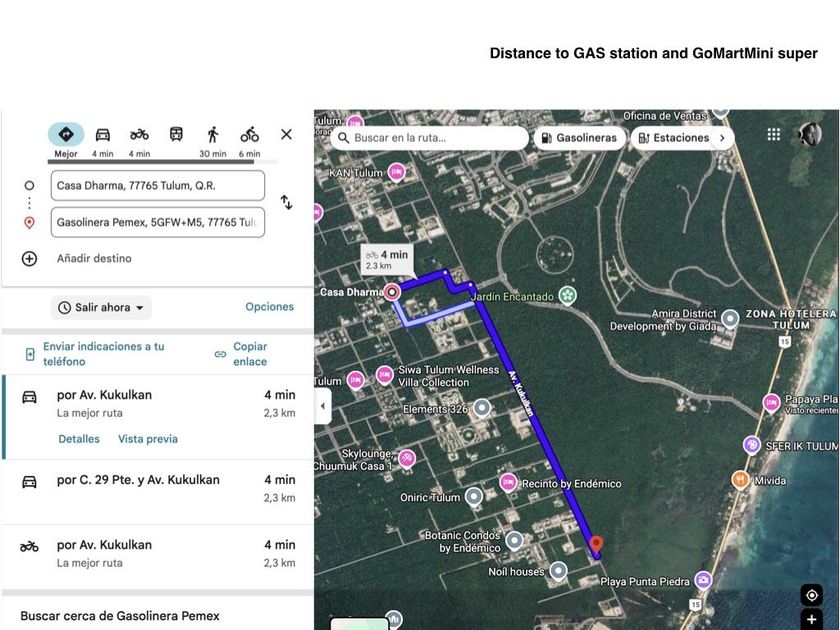Viewport: 840px width, 630px height.
Task: Click the Amira District marker
Action: (x=730, y=319)
